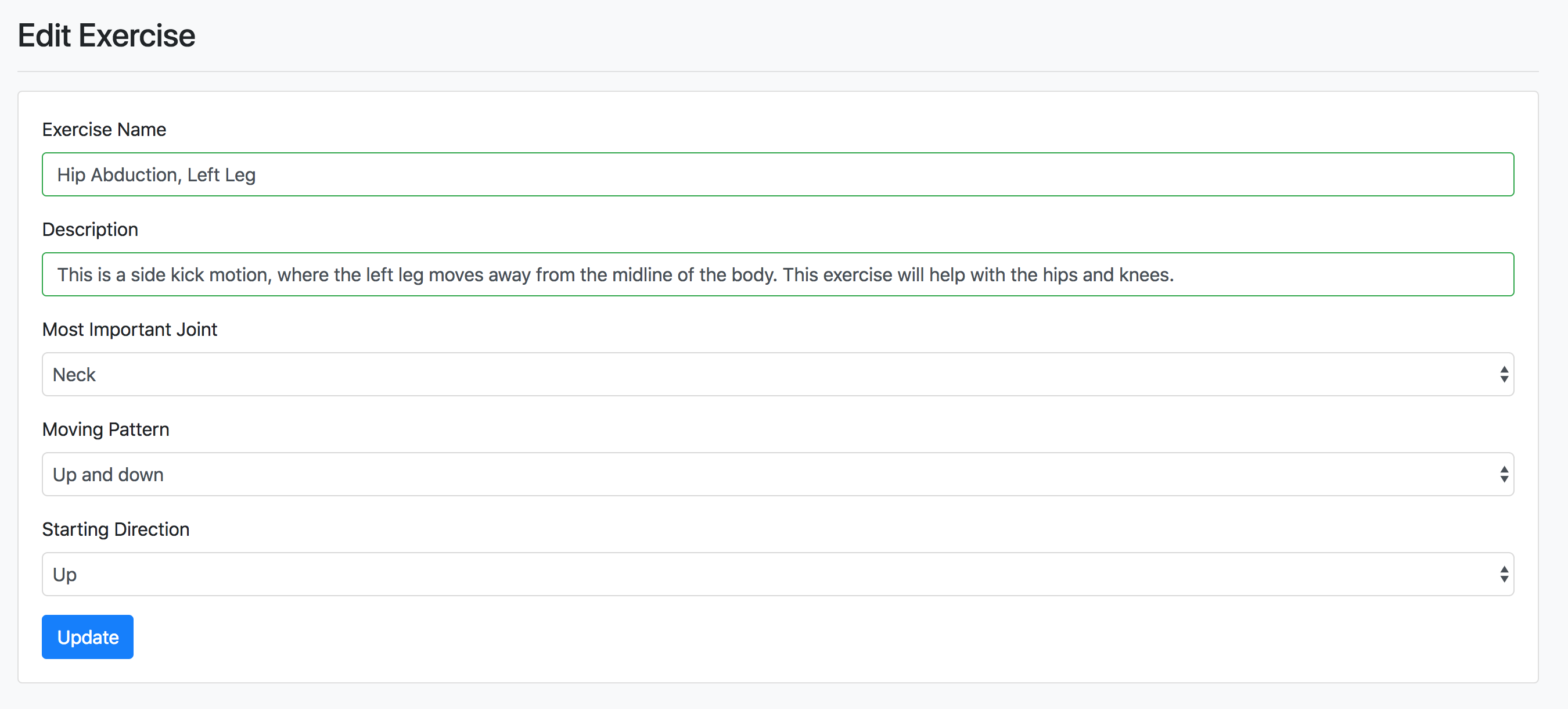The width and height of the screenshot is (1568, 709).
Task: Click the Most Important Joint label
Action: (129, 329)
